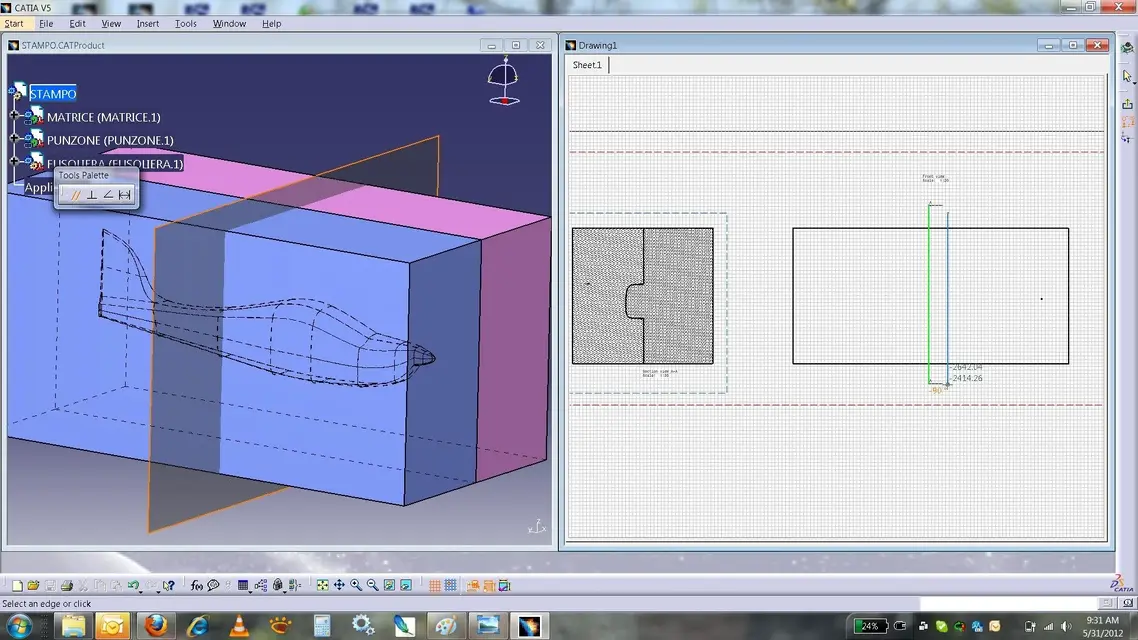Click the New document icon
This screenshot has height=640, width=1138.
click(x=18, y=586)
